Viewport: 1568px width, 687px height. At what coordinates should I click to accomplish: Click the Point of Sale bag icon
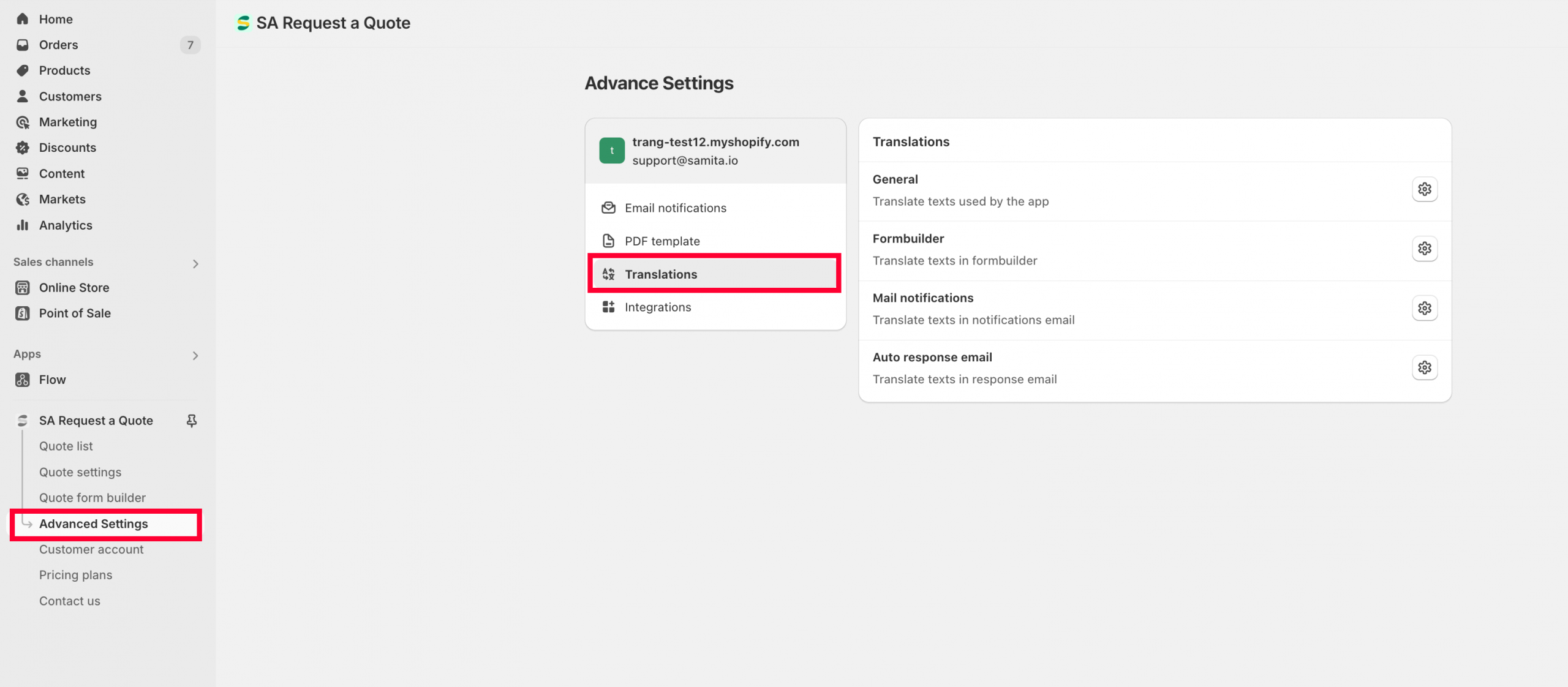[x=23, y=313]
